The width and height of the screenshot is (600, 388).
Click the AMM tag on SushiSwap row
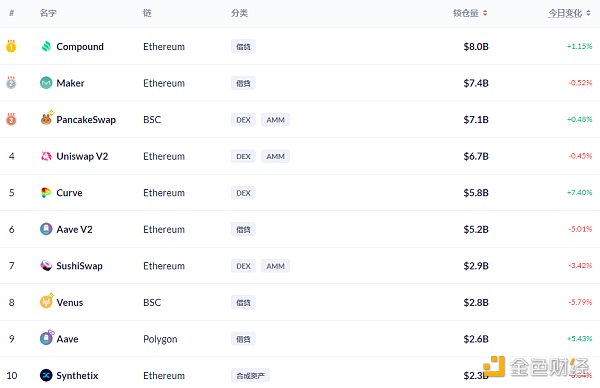click(276, 266)
